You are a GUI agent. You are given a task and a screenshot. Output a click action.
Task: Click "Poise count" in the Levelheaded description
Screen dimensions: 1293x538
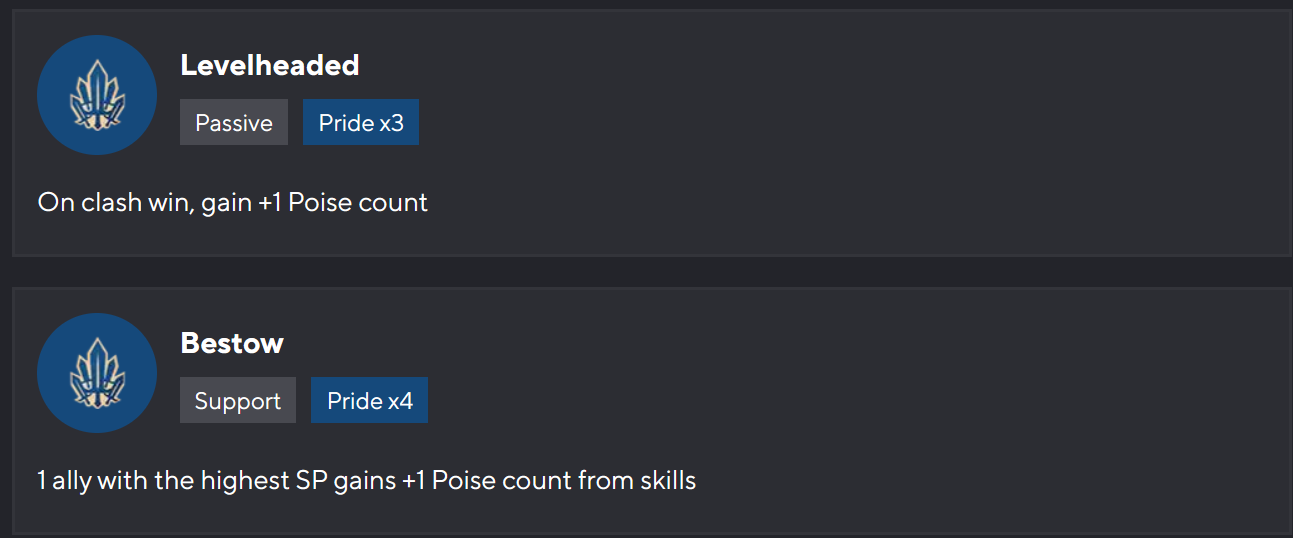point(358,203)
